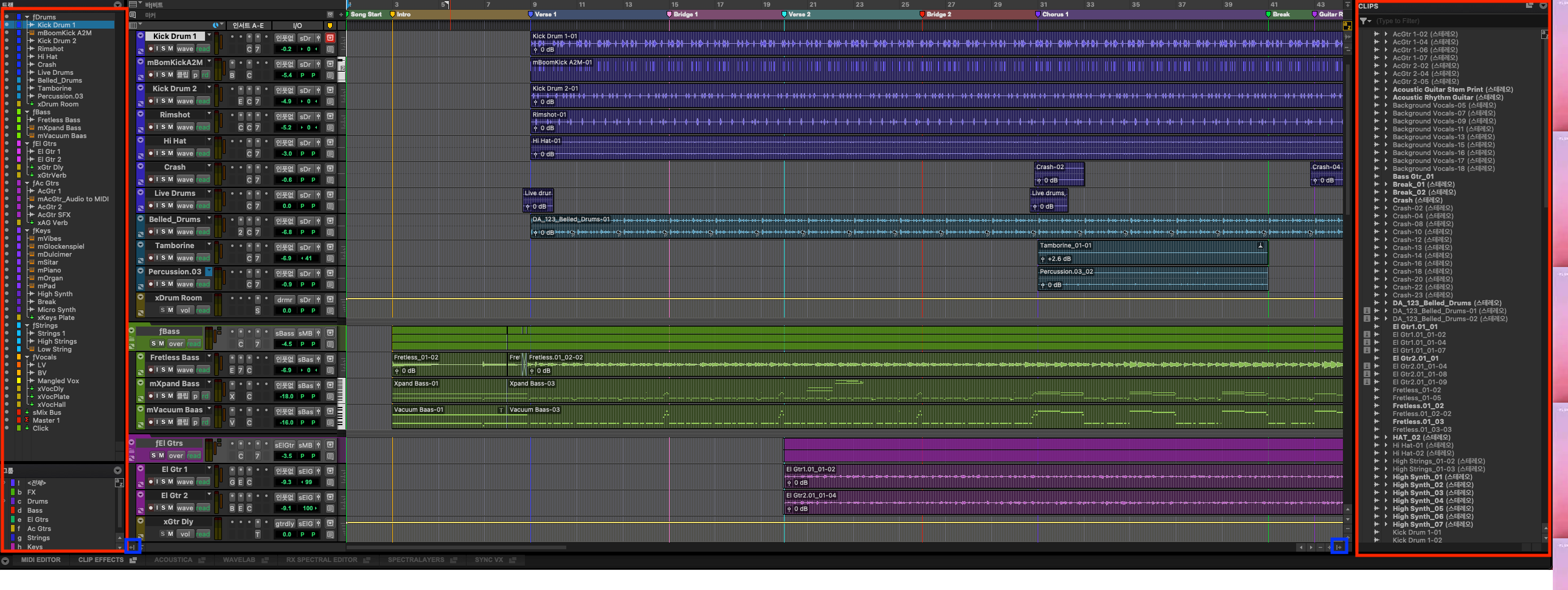Pop out the Sync VX window icon
The height and width of the screenshot is (590, 1568).
tap(513, 560)
